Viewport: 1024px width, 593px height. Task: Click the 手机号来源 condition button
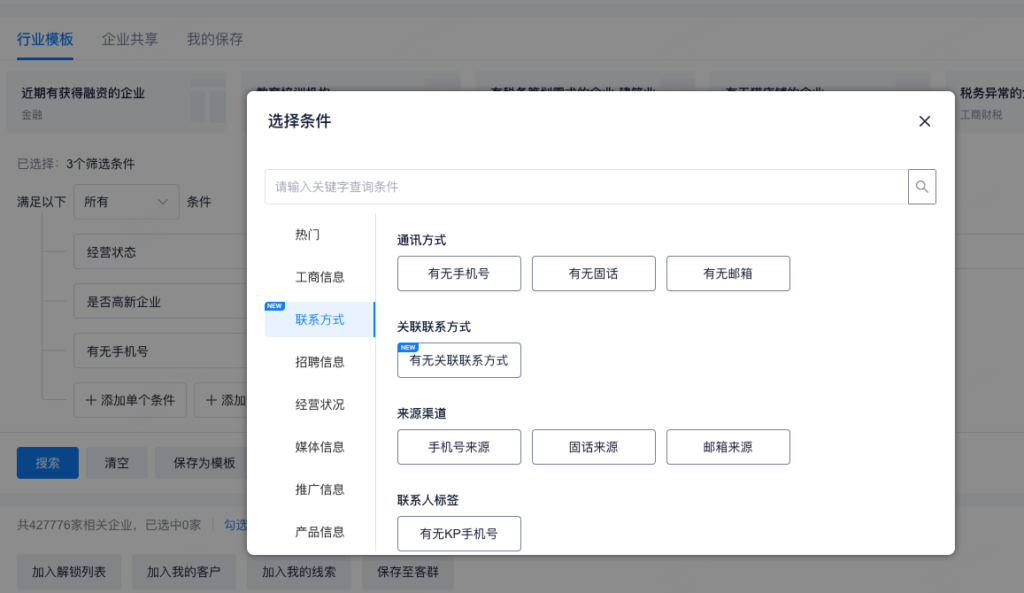point(459,447)
